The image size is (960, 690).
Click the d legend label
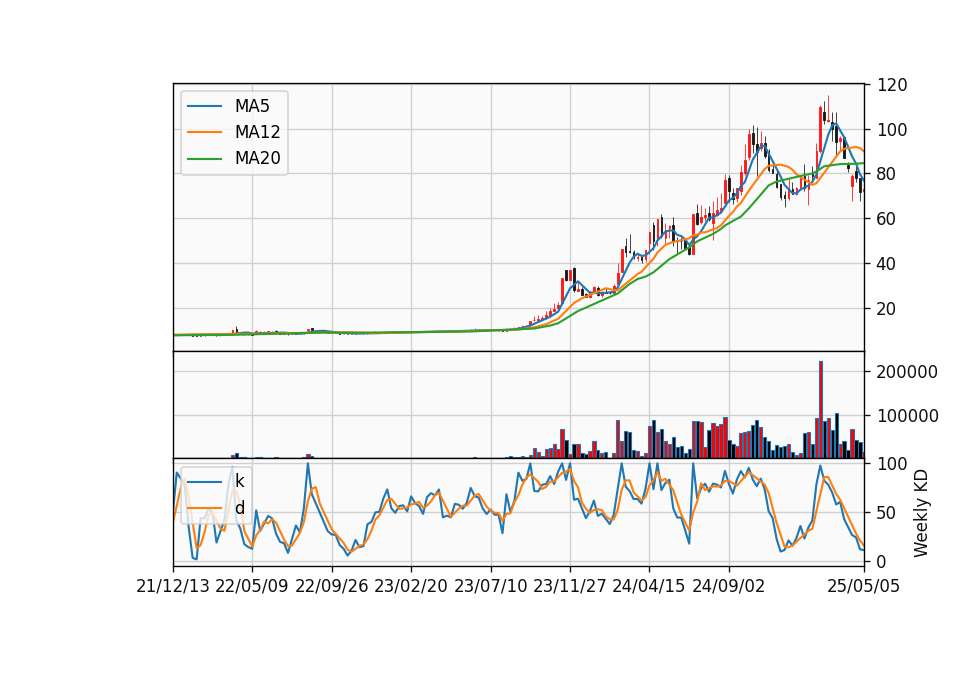(x=239, y=508)
